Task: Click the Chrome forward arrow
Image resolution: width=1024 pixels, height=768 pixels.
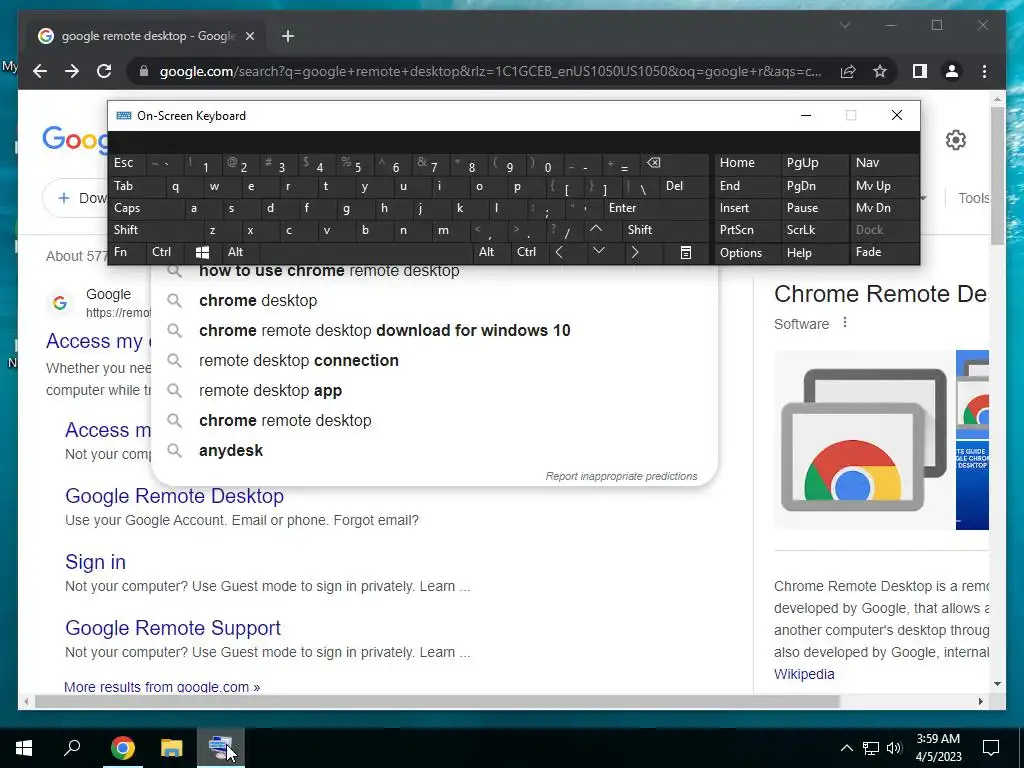Action: coord(72,71)
